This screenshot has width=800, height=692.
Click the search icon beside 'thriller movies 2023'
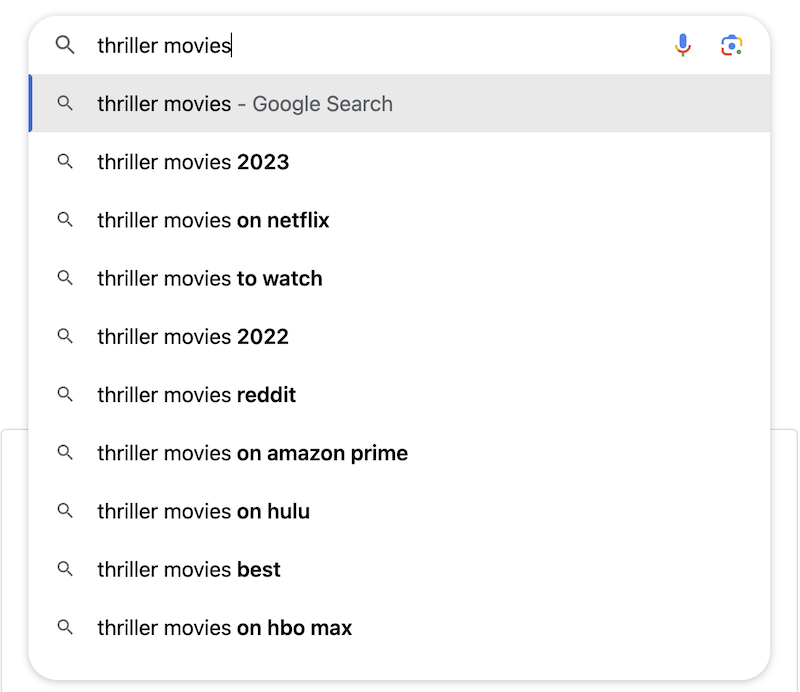(66, 162)
